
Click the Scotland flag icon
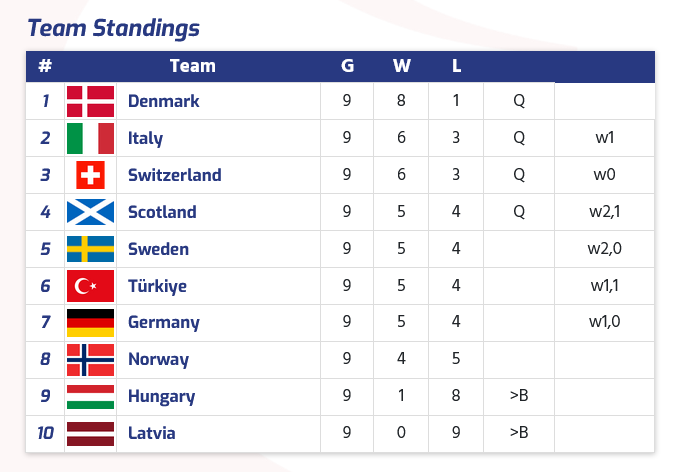(x=90, y=212)
